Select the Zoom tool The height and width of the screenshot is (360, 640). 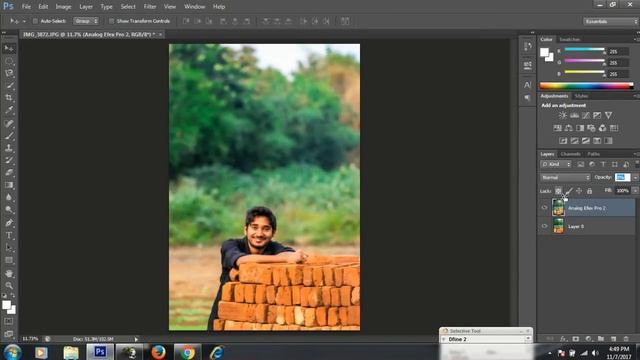pyautogui.click(x=9, y=285)
